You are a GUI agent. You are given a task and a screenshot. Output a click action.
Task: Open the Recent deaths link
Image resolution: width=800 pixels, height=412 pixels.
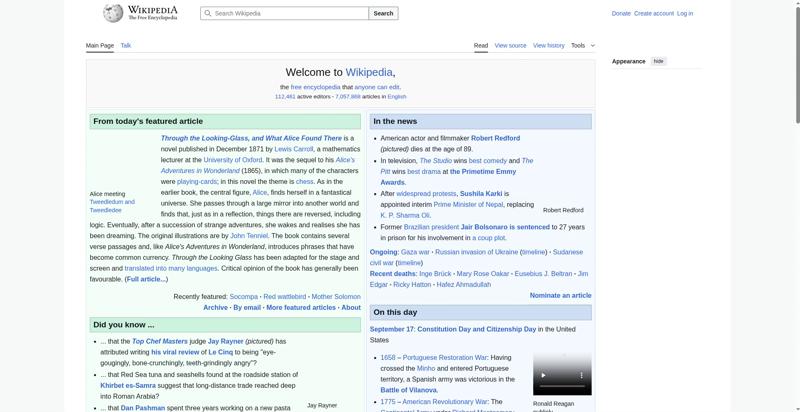click(392, 274)
